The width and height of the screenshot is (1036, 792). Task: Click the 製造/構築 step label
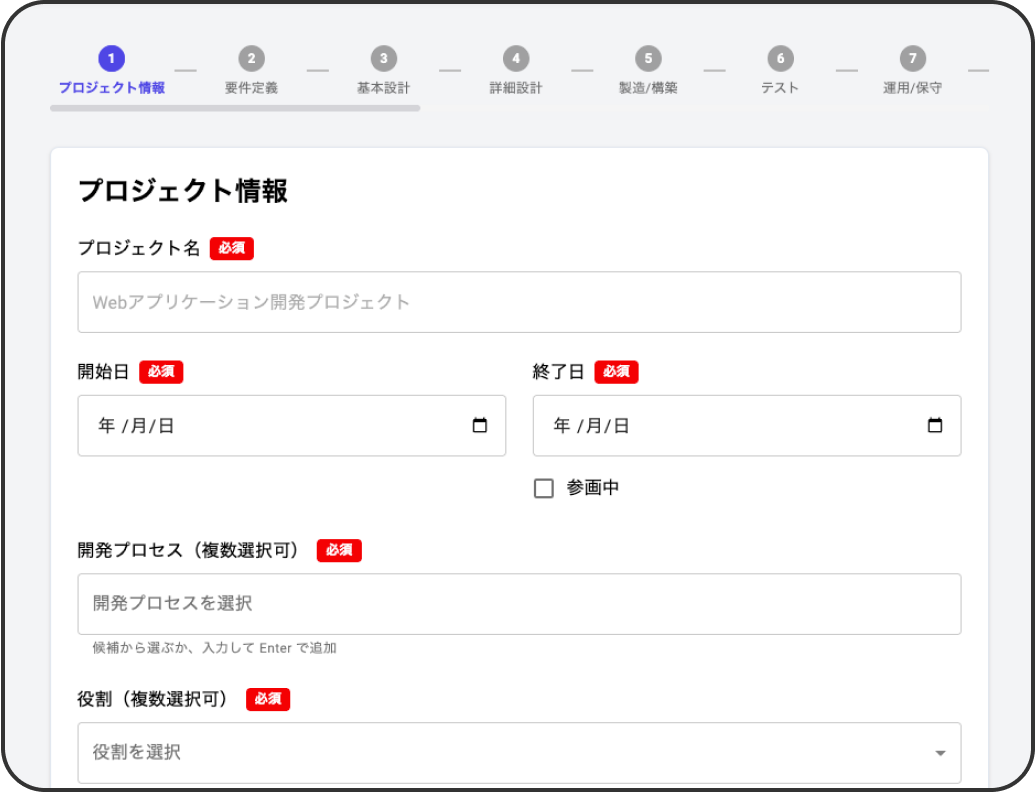pos(648,88)
